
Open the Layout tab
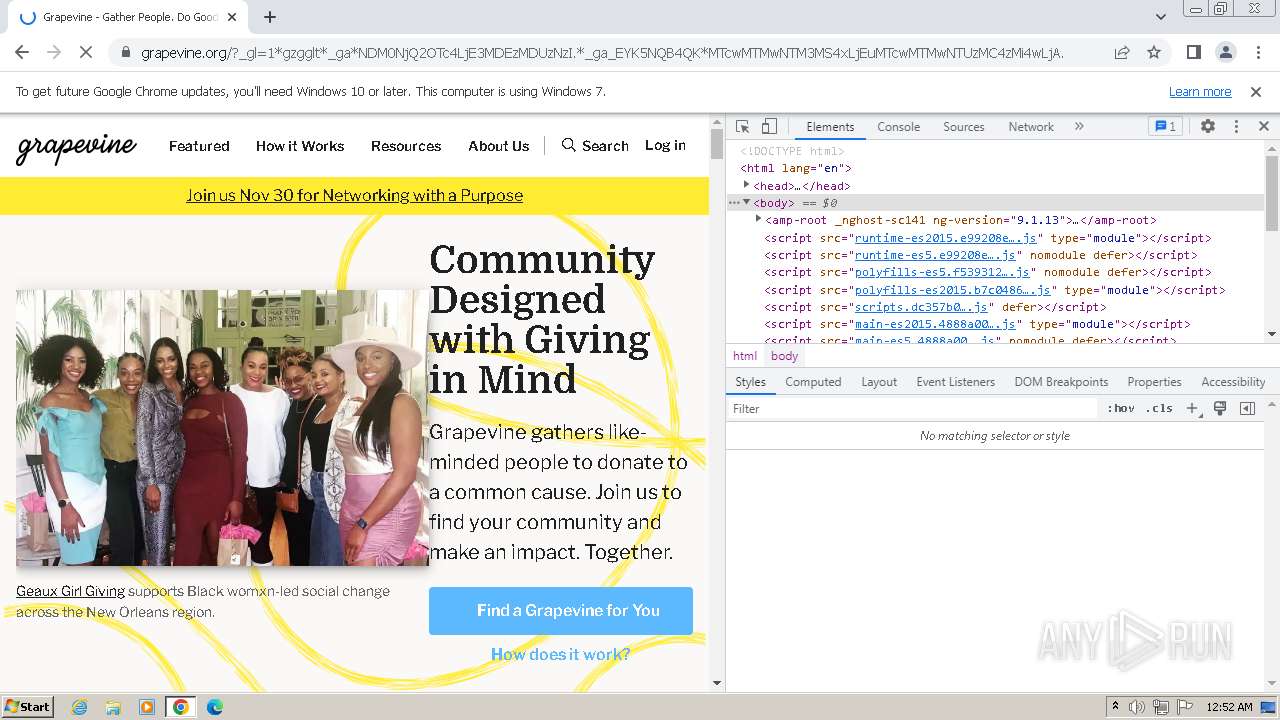click(879, 382)
